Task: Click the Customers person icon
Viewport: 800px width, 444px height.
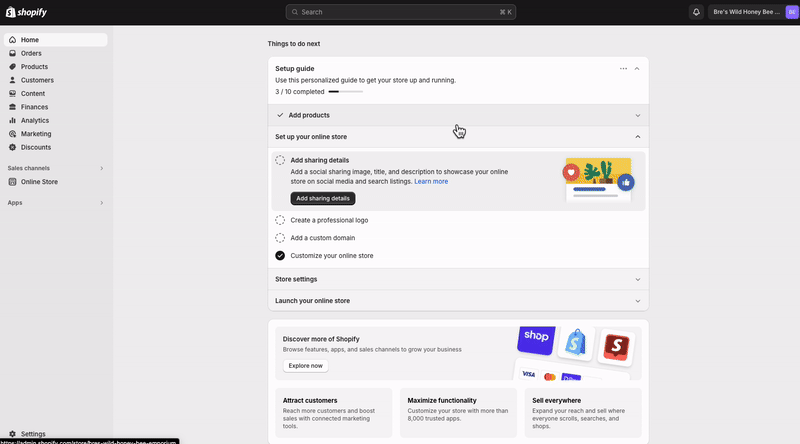Action: point(12,80)
